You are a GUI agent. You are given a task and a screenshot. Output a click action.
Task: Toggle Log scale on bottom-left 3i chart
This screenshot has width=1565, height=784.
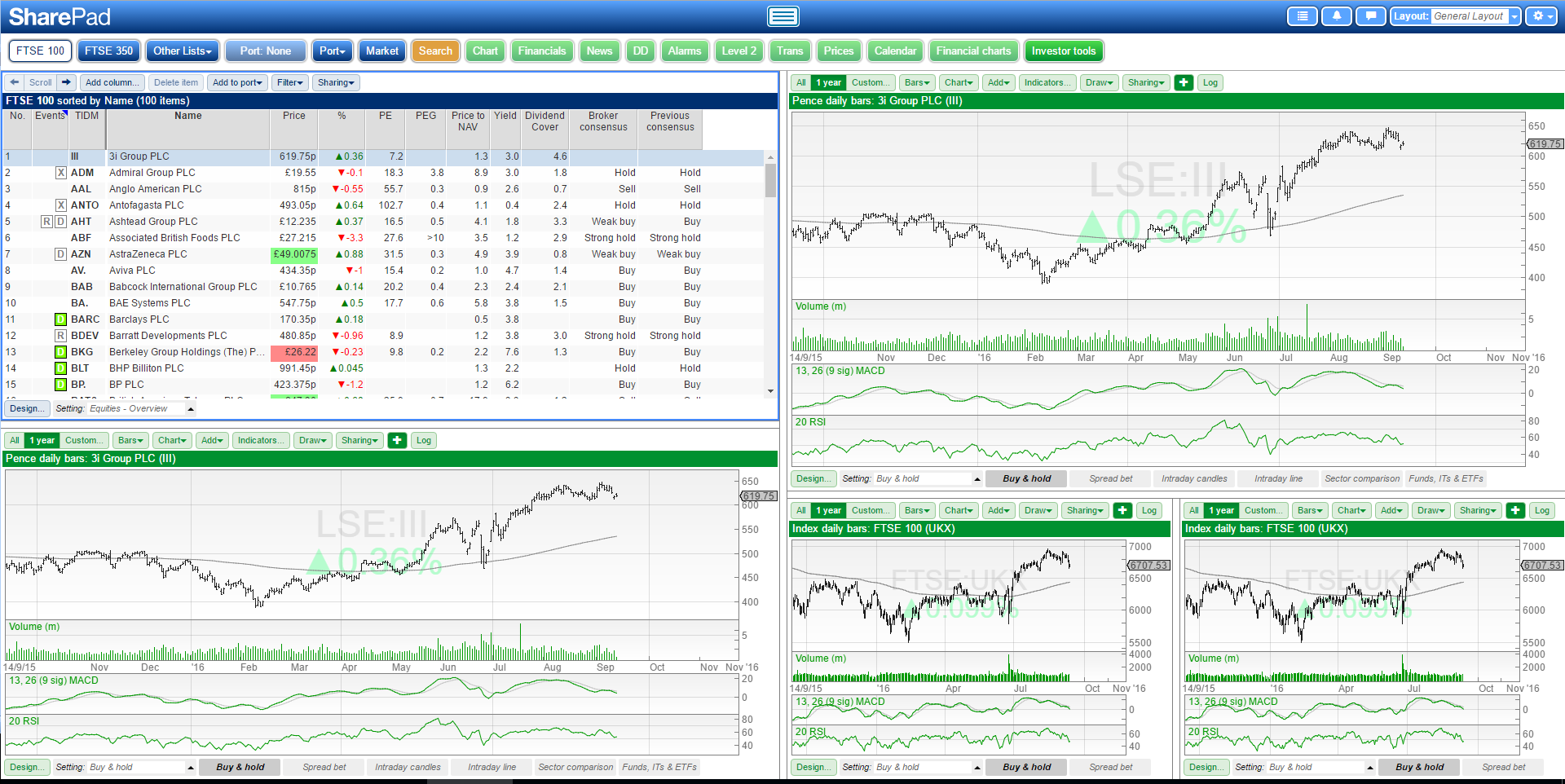pos(424,440)
